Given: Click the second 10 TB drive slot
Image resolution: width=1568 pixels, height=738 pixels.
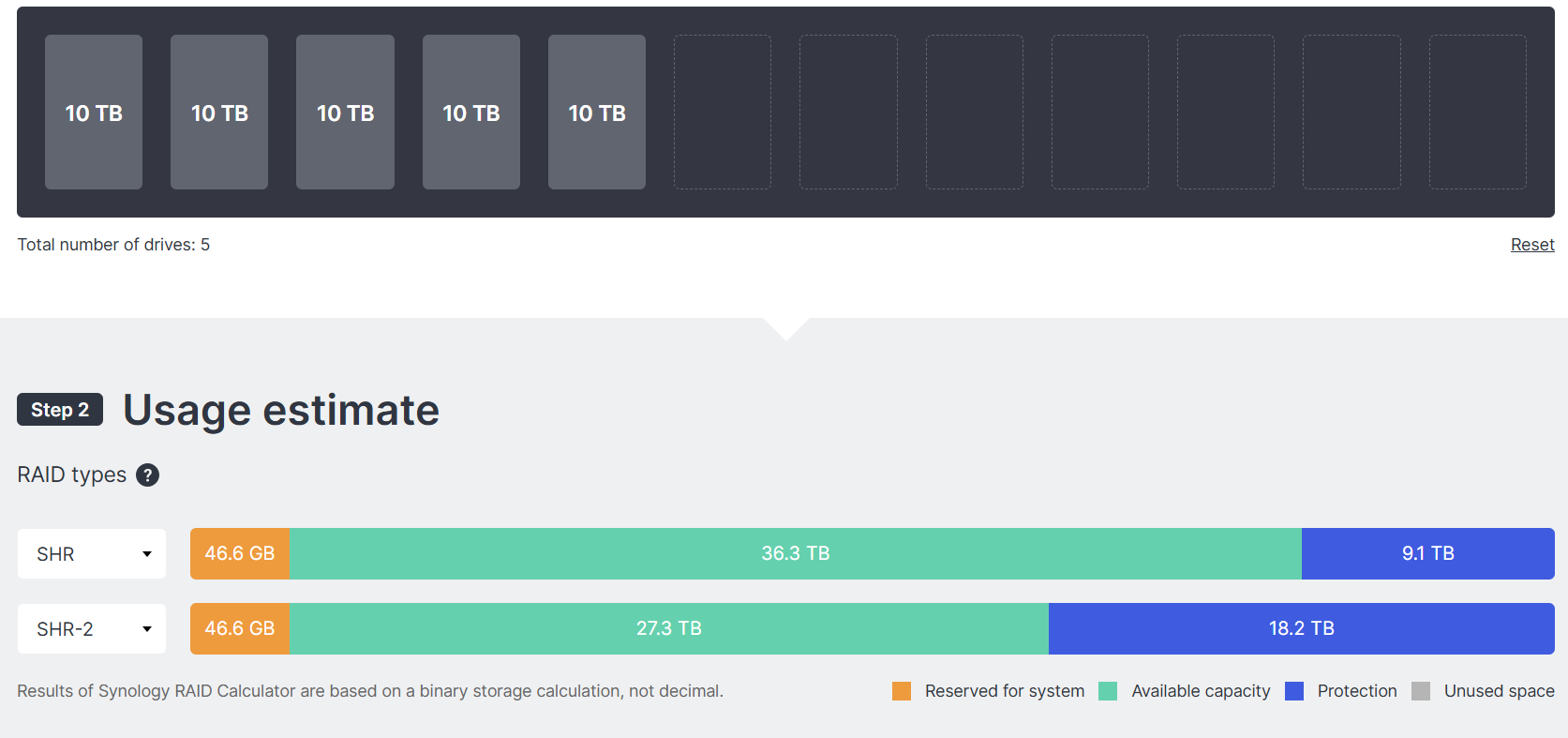Looking at the screenshot, I should pos(219,113).
